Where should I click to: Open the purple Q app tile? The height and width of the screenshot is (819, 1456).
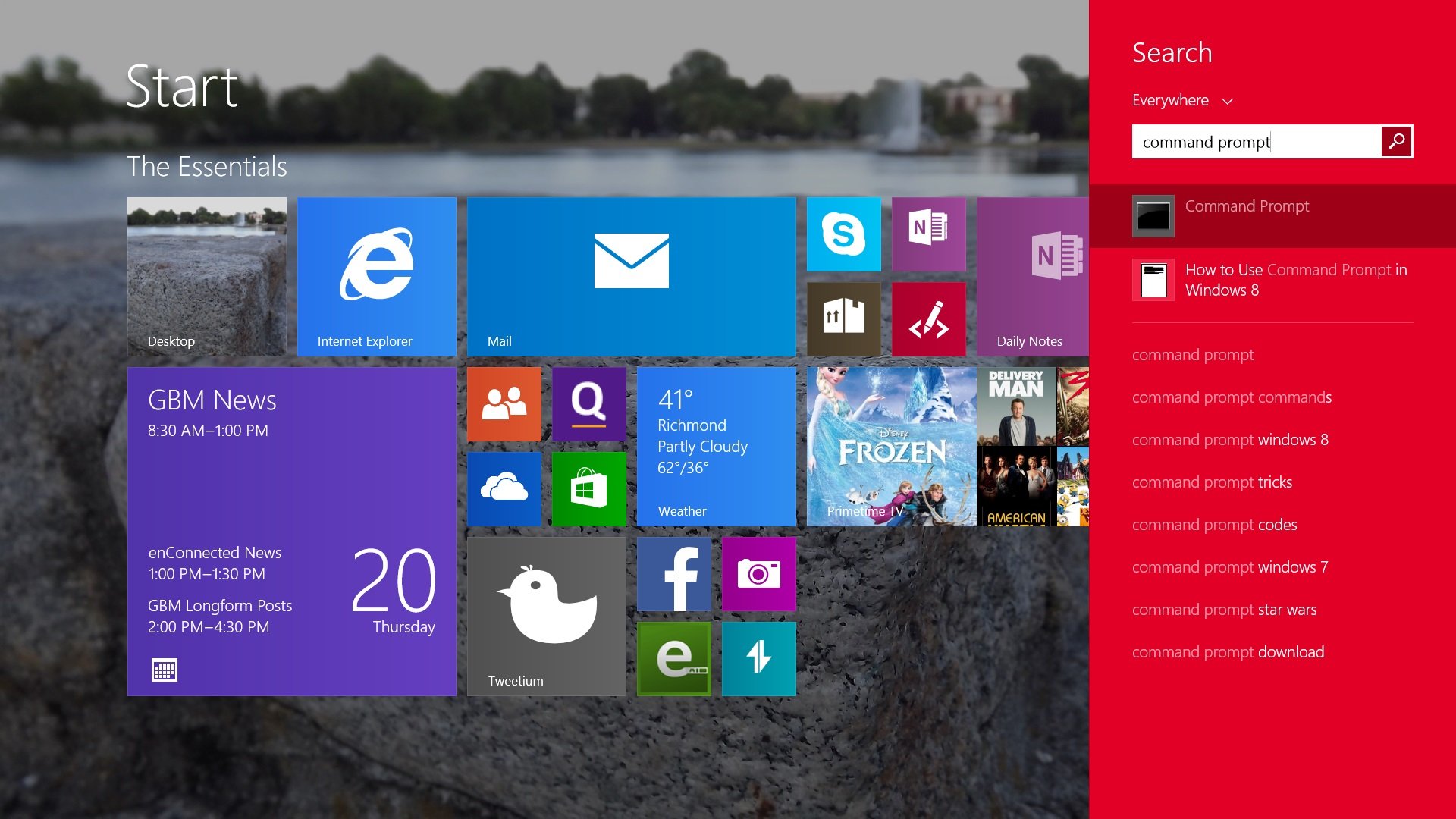pos(589,404)
